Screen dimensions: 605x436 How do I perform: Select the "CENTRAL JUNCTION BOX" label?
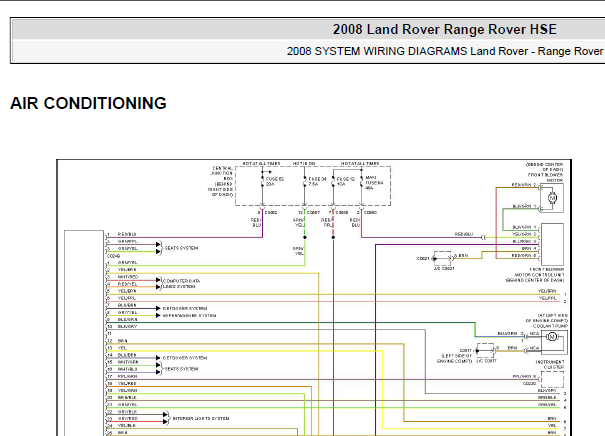pyautogui.click(x=222, y=181)
